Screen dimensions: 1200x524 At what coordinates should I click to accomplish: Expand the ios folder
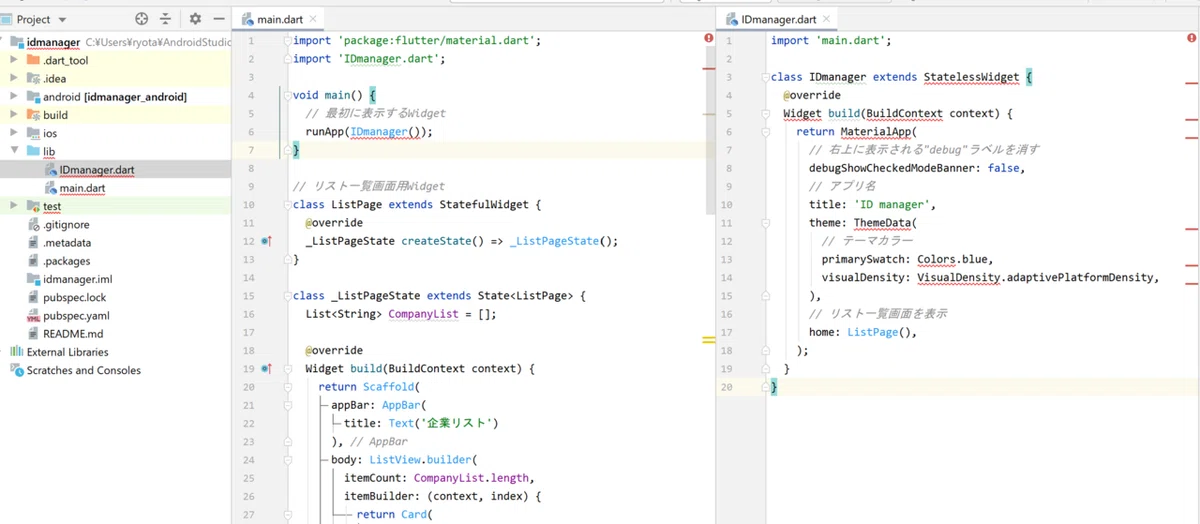coord(13,133)
